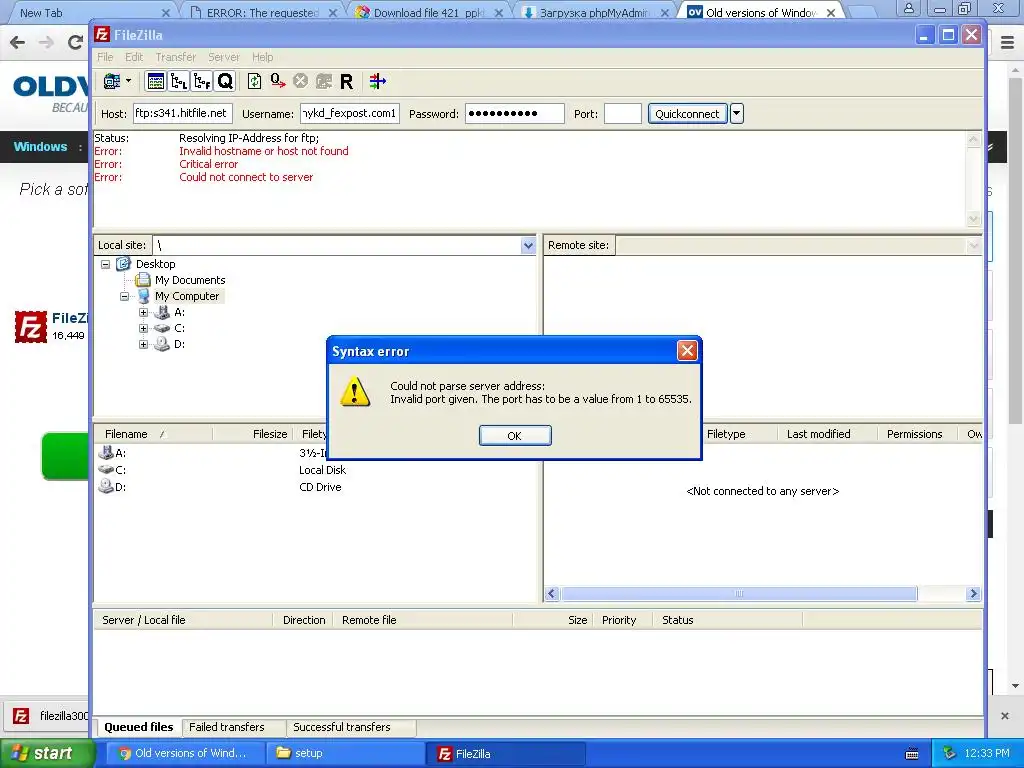Open the Quickconnect history dropdown
Image resolution: width=1024 pixels, height=768 pixels.
(x=737, y=114)
